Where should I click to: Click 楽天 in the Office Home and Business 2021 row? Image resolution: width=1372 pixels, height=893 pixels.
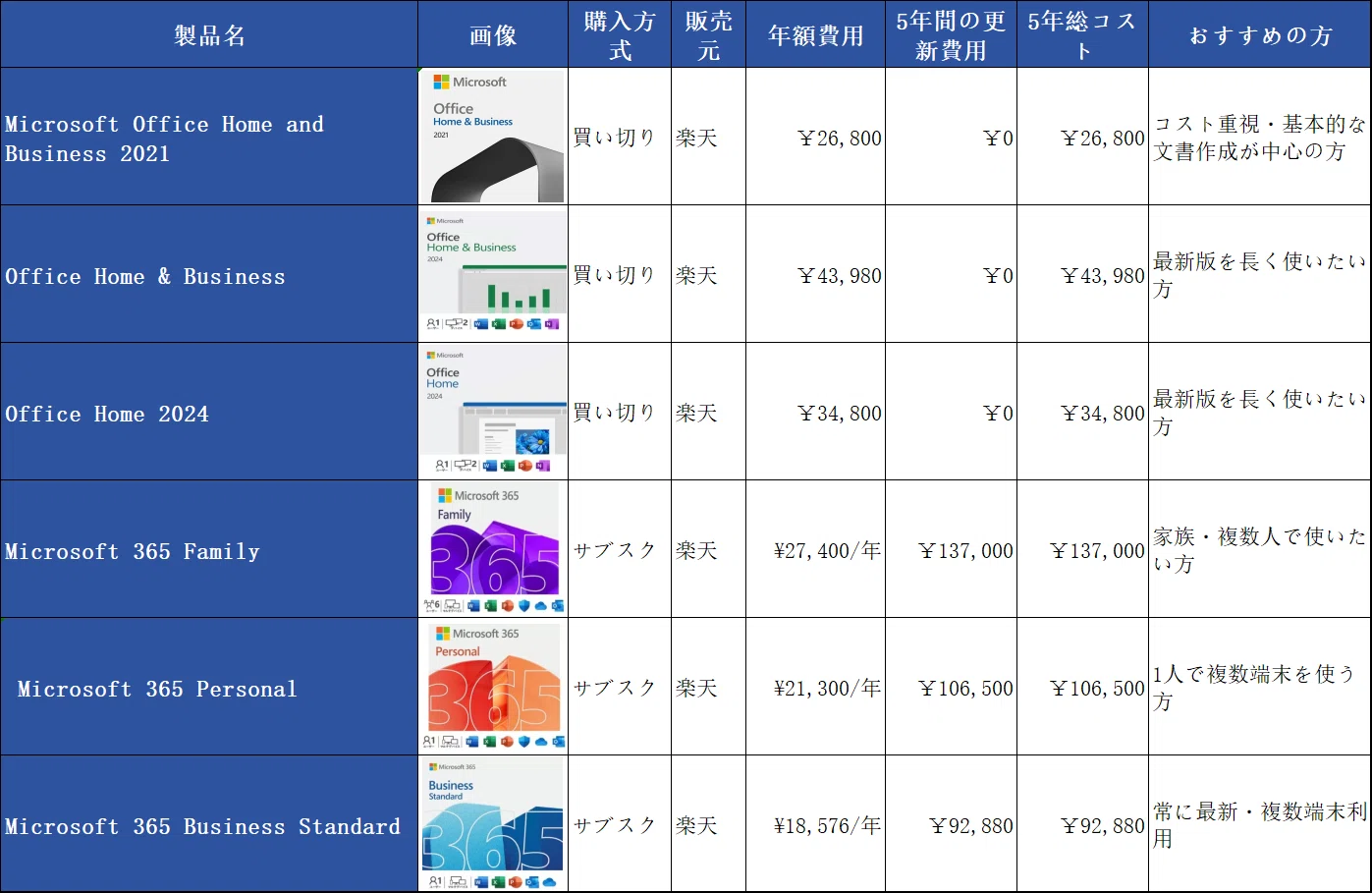point(696,138)
